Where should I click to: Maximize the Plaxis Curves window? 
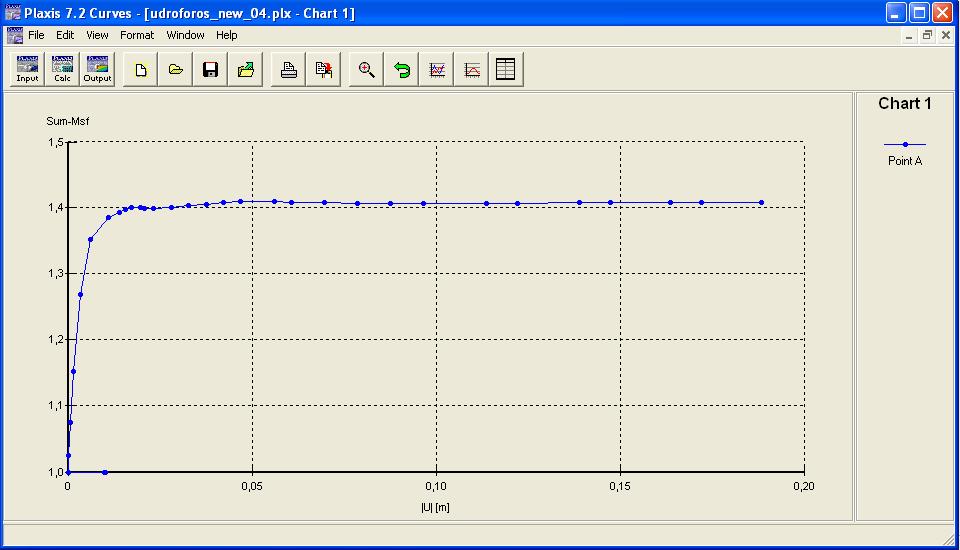click(x=919, y=12)
